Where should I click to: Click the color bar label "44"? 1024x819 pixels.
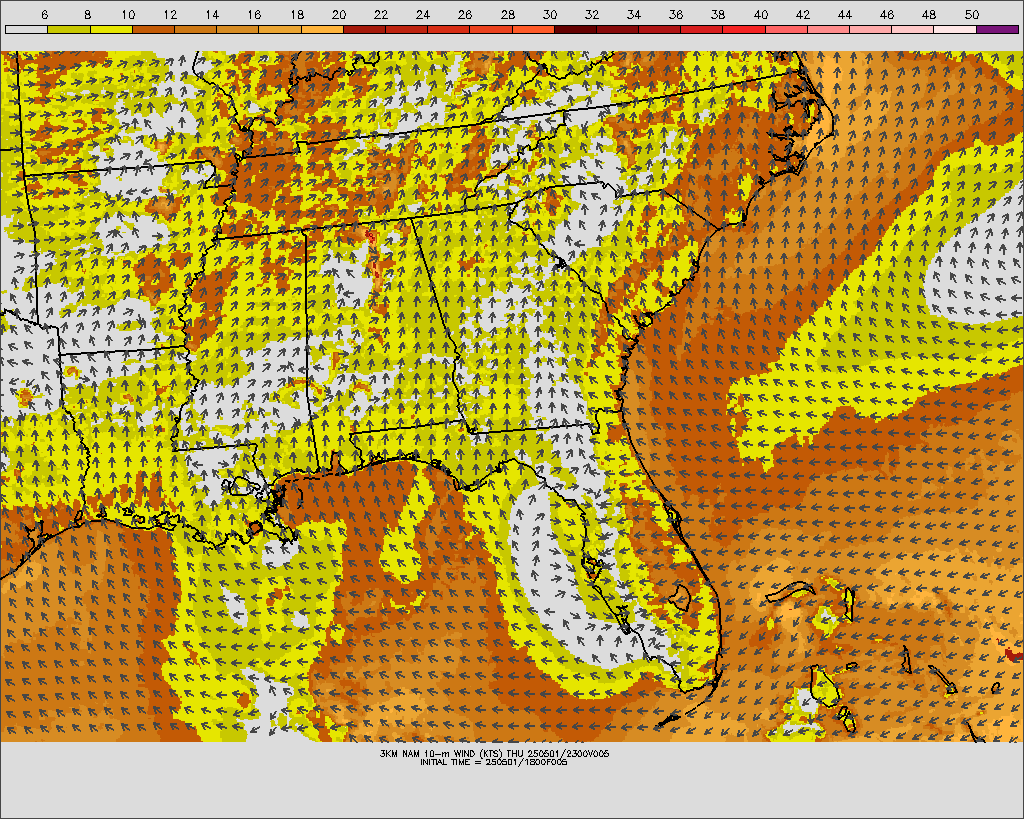(845, 14)
